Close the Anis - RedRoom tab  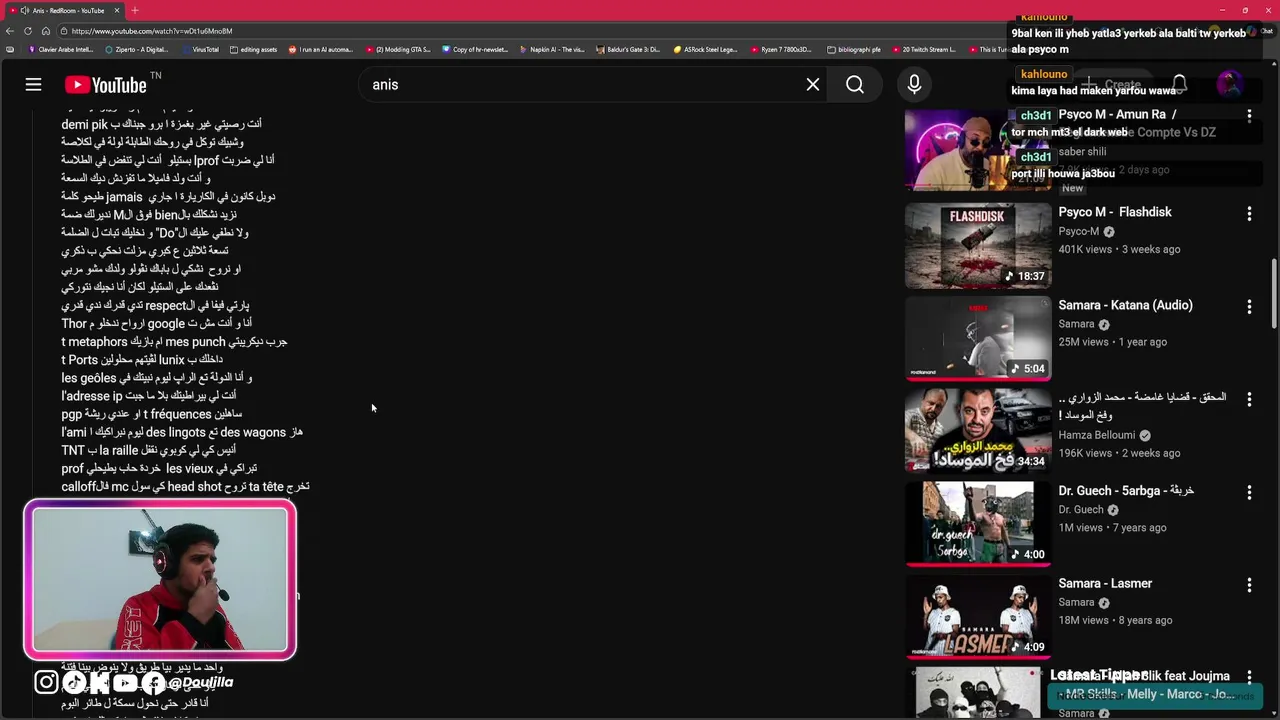tap(116, 10)
